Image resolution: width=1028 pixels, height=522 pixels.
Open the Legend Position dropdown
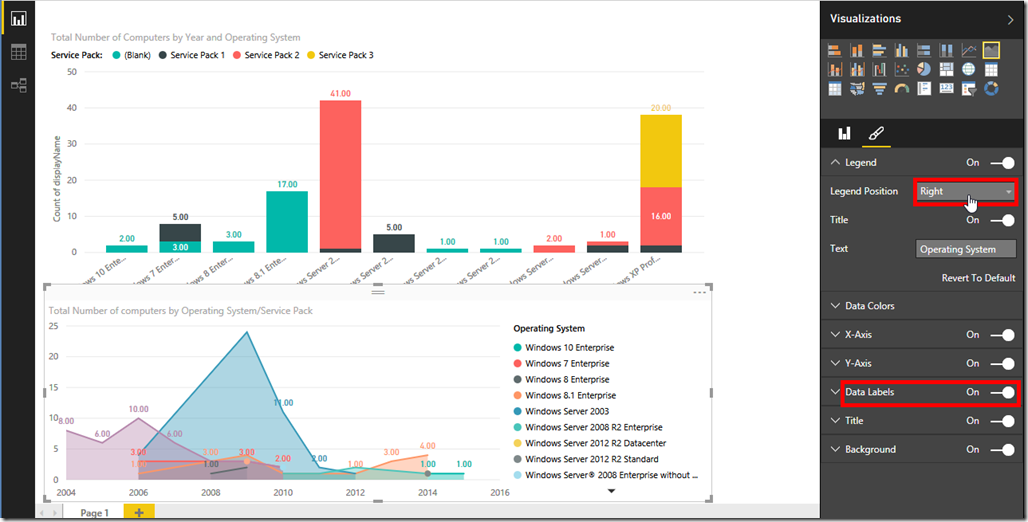pyautogui.click(x=965, y=191)
